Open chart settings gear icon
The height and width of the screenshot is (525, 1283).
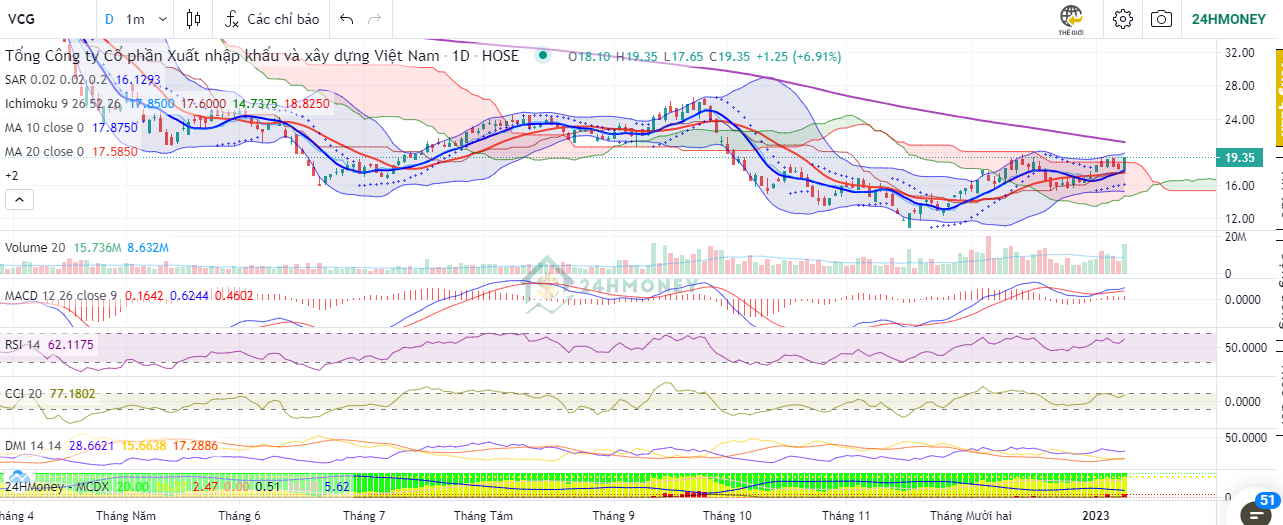1123,19
